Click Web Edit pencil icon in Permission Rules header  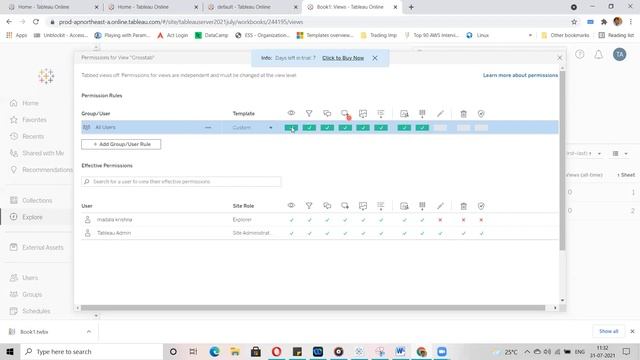point(440,113)
